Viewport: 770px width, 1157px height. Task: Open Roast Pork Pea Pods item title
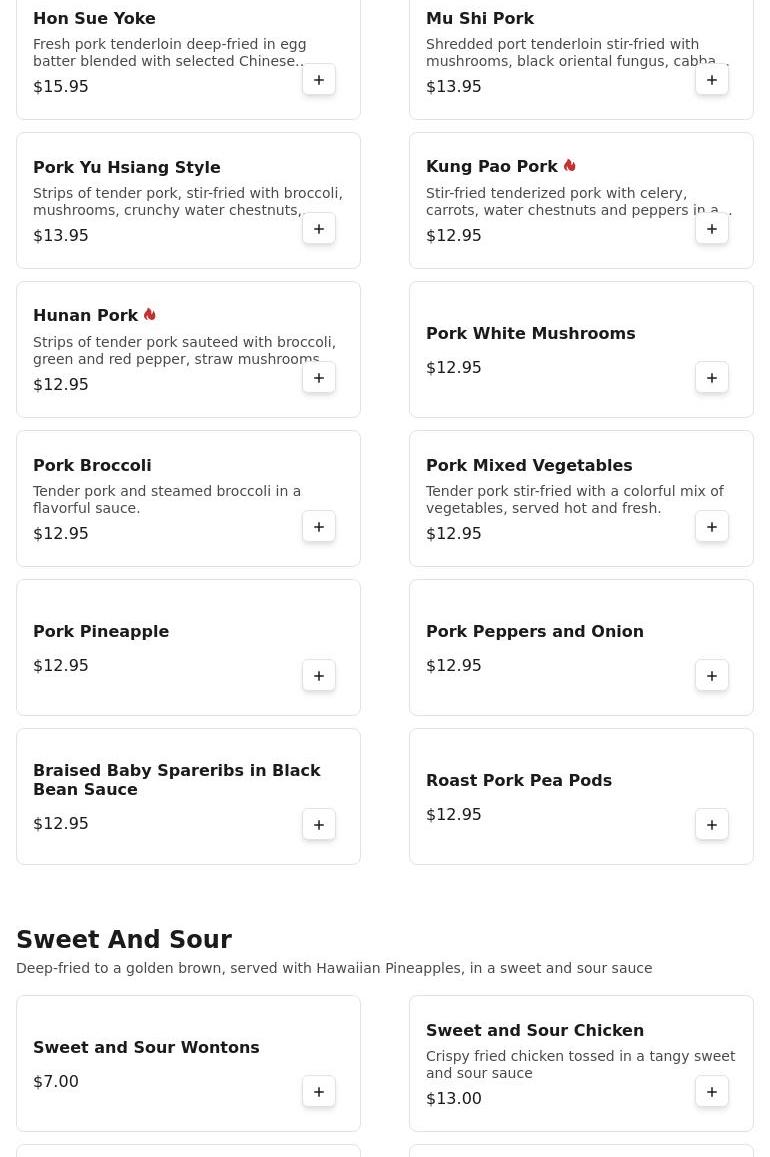518,781
